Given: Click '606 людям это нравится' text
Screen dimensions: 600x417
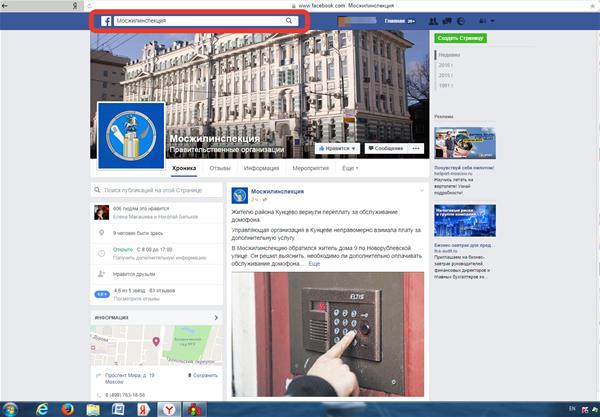Looking at the screenshot, I should click(141, 208).
